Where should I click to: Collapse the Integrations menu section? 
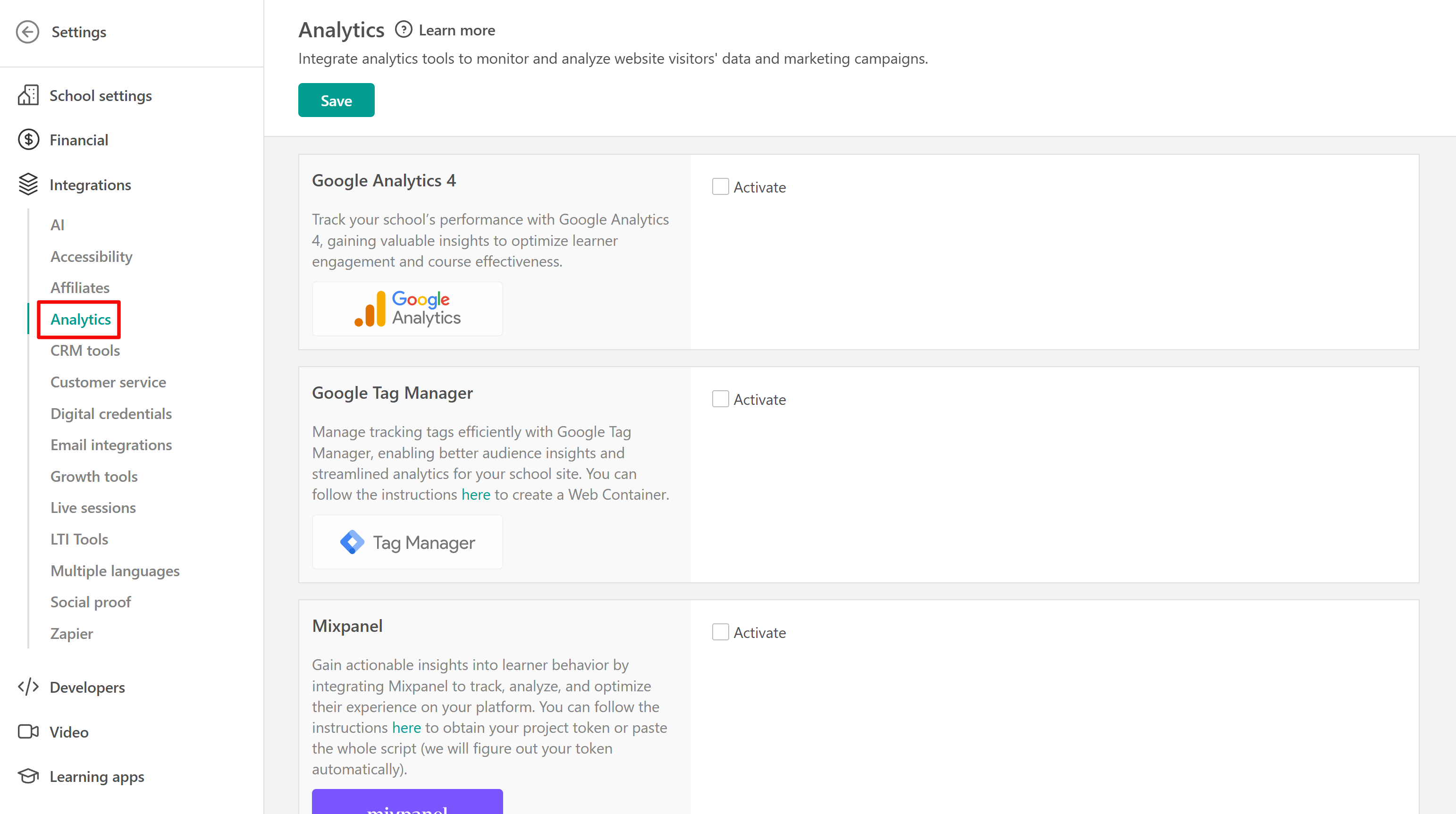coord(90,185)
